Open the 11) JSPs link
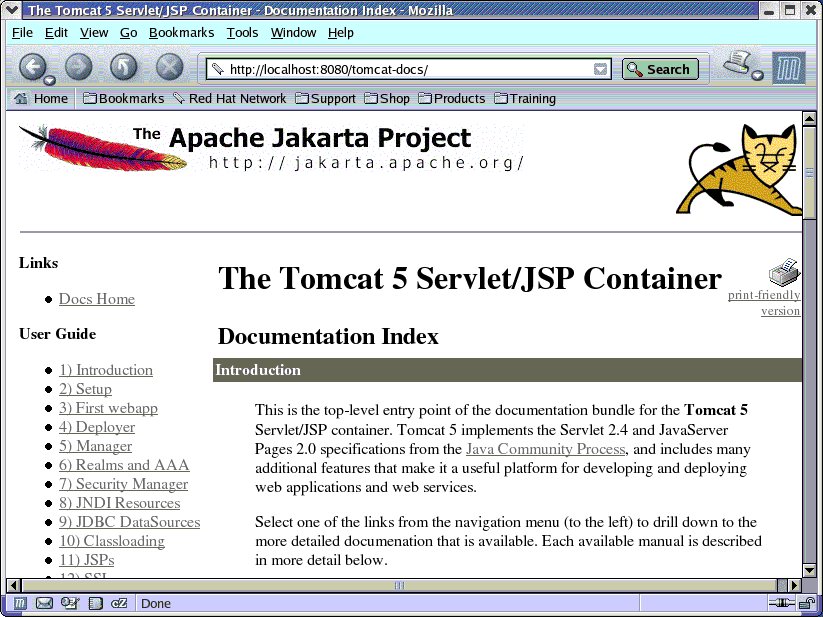 tap(86, 560)
